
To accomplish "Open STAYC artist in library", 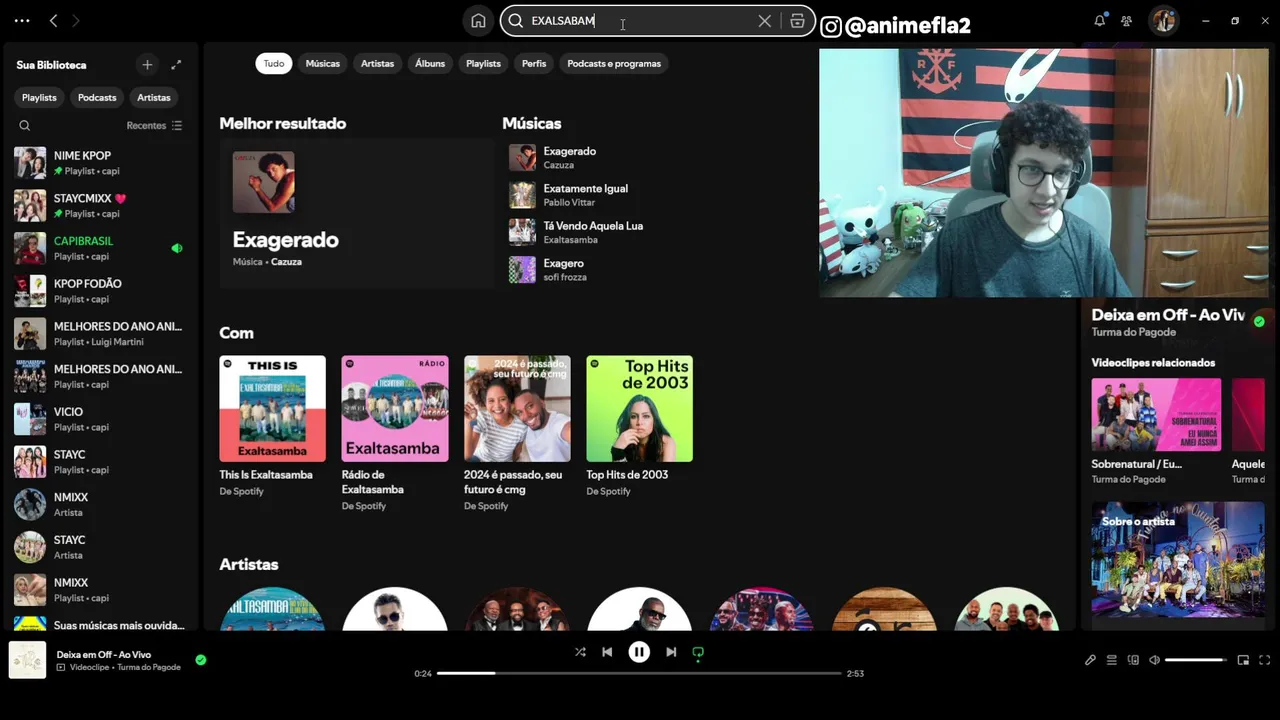I will click(100, 547).
